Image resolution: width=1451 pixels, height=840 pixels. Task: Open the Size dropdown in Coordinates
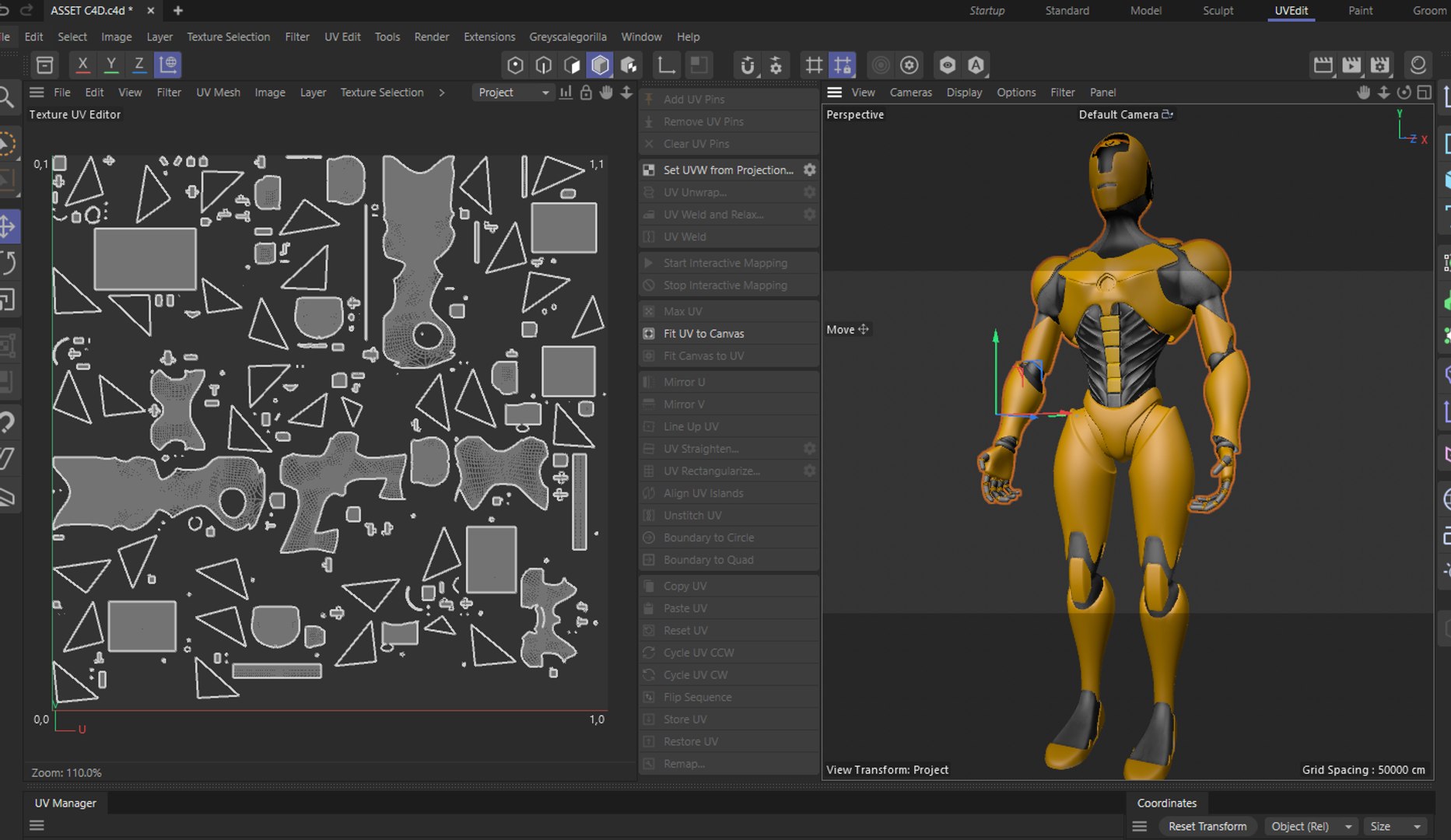pos(1396,826)
